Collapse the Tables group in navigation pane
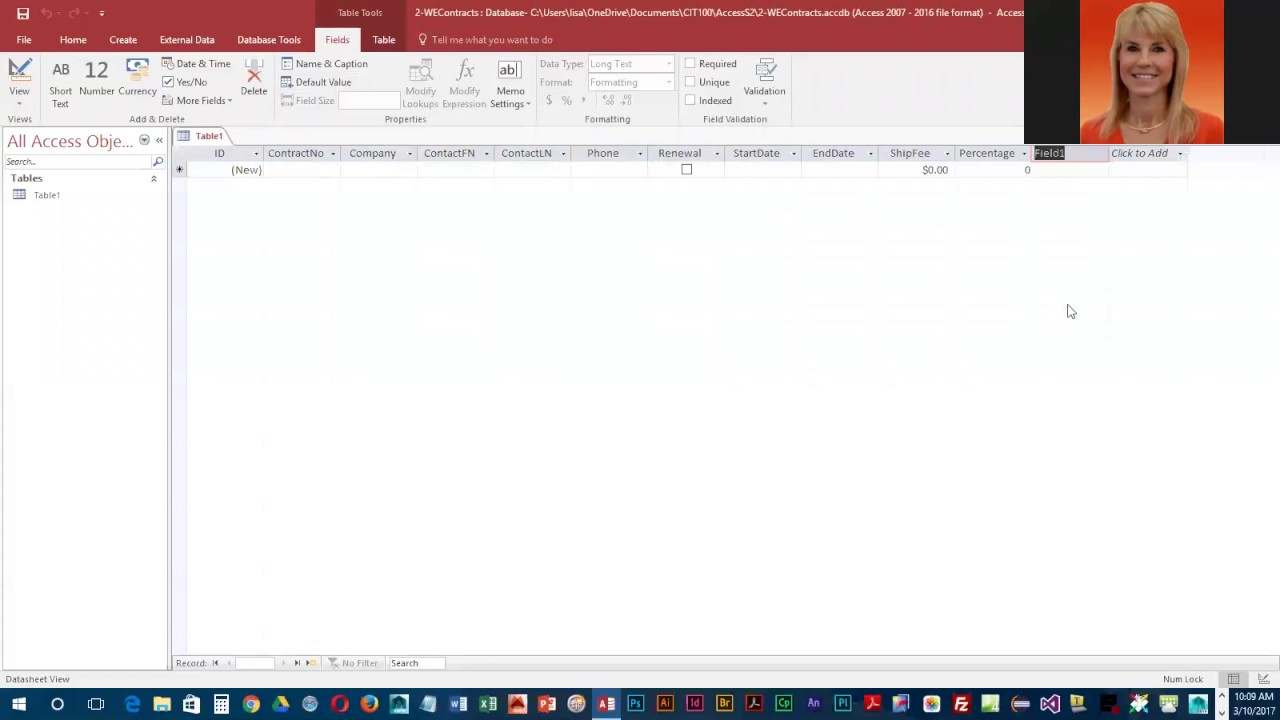The width and height of the screenshot is (1280, 720). click(x=154, y=179)
